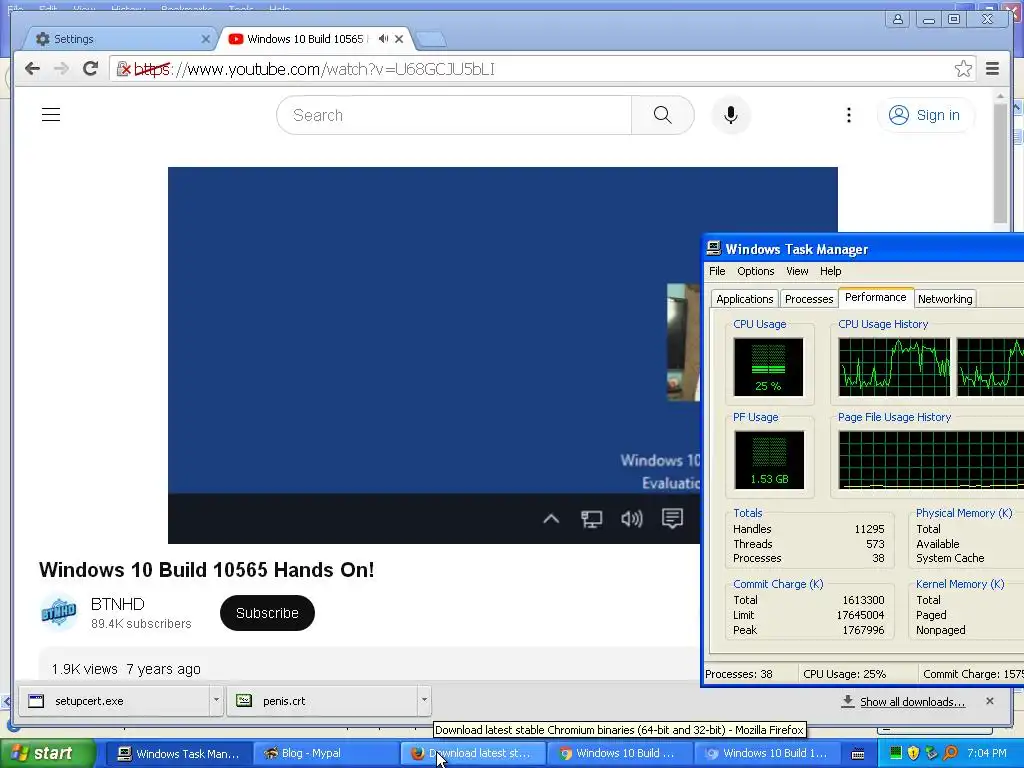The height and width of the screenshot is (768, 1024).
Task: Reload the YouTube page
Action: (x=90, y=69)
